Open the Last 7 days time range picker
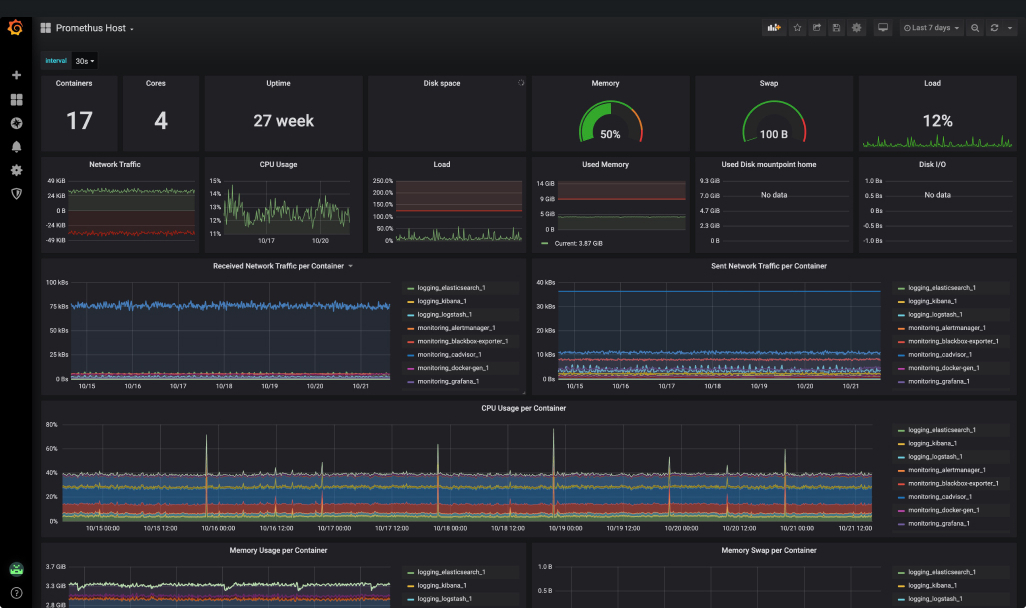This screenshot has height=608, width=1026. (929, 27)
